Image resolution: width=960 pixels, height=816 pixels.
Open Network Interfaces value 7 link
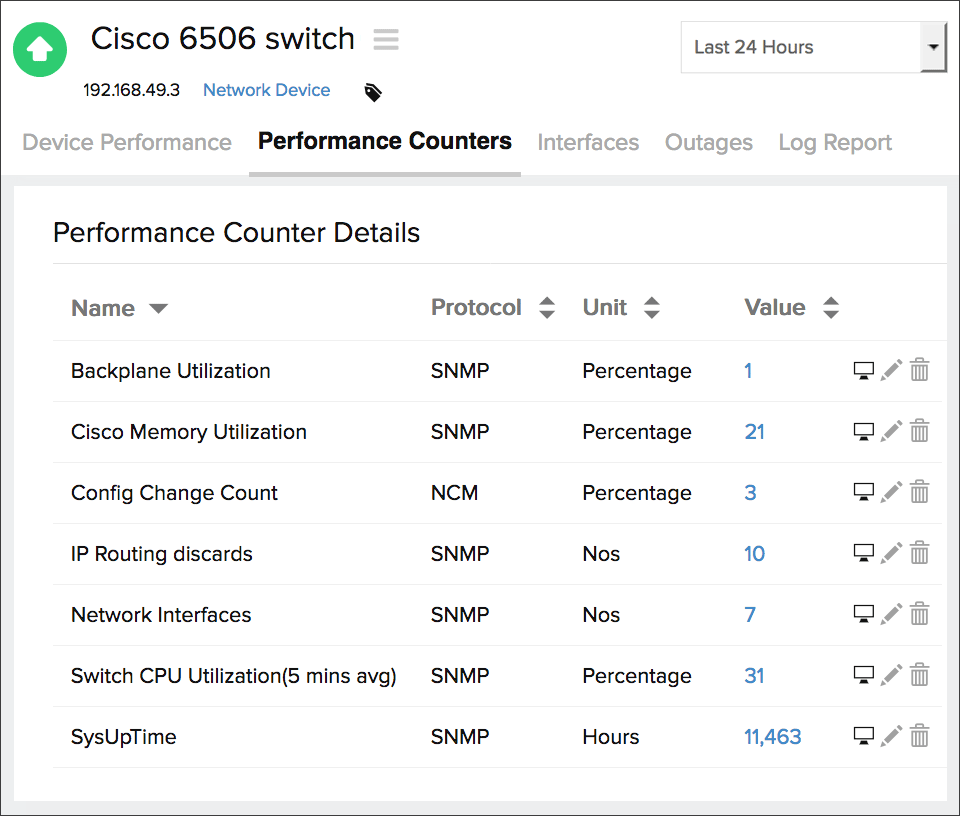[x=750, y=615]
